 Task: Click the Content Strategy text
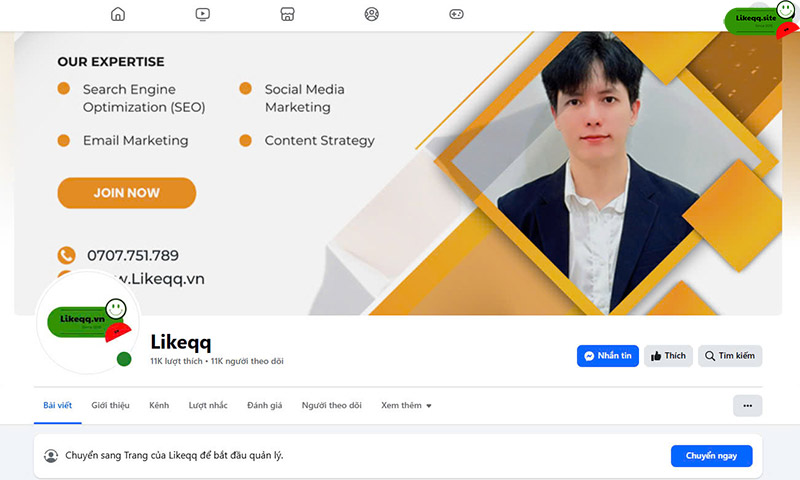tap(319, 140)
